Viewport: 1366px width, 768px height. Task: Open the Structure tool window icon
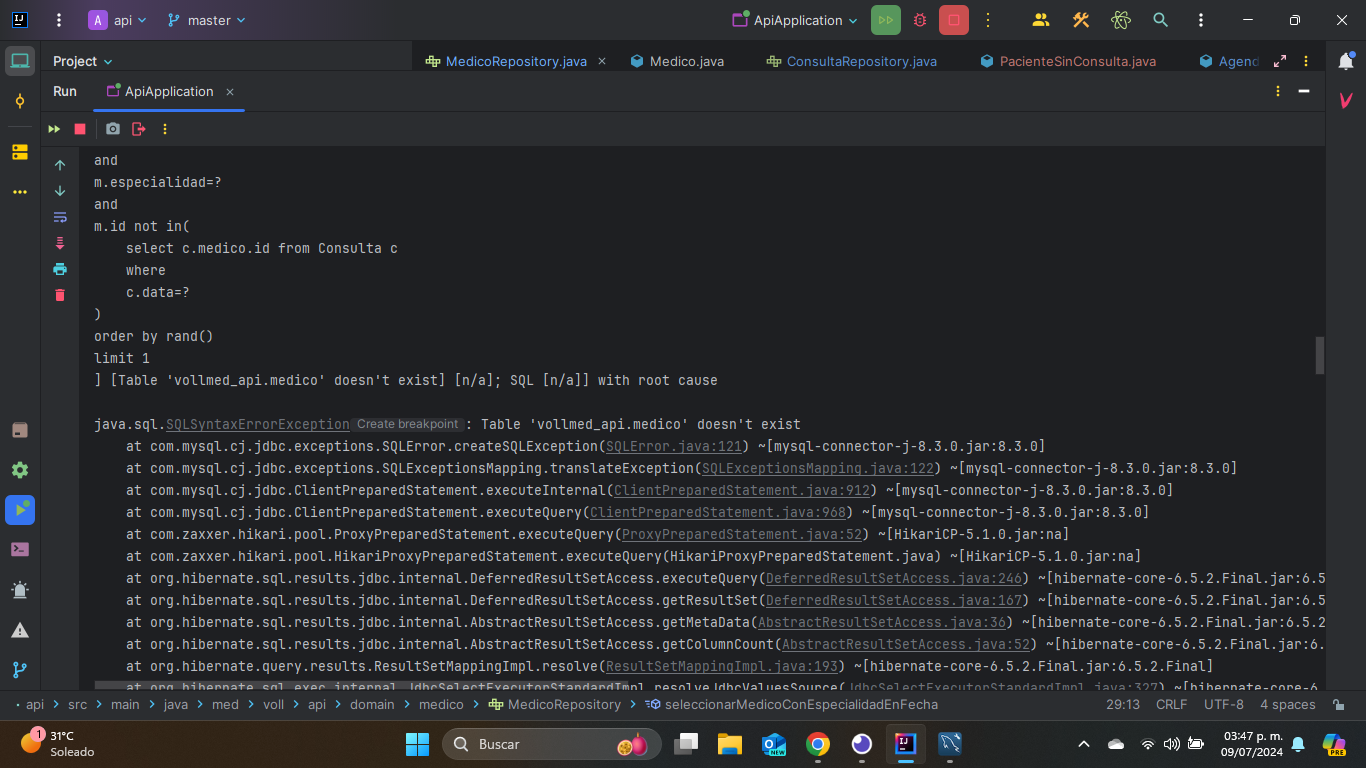(20, 152)
